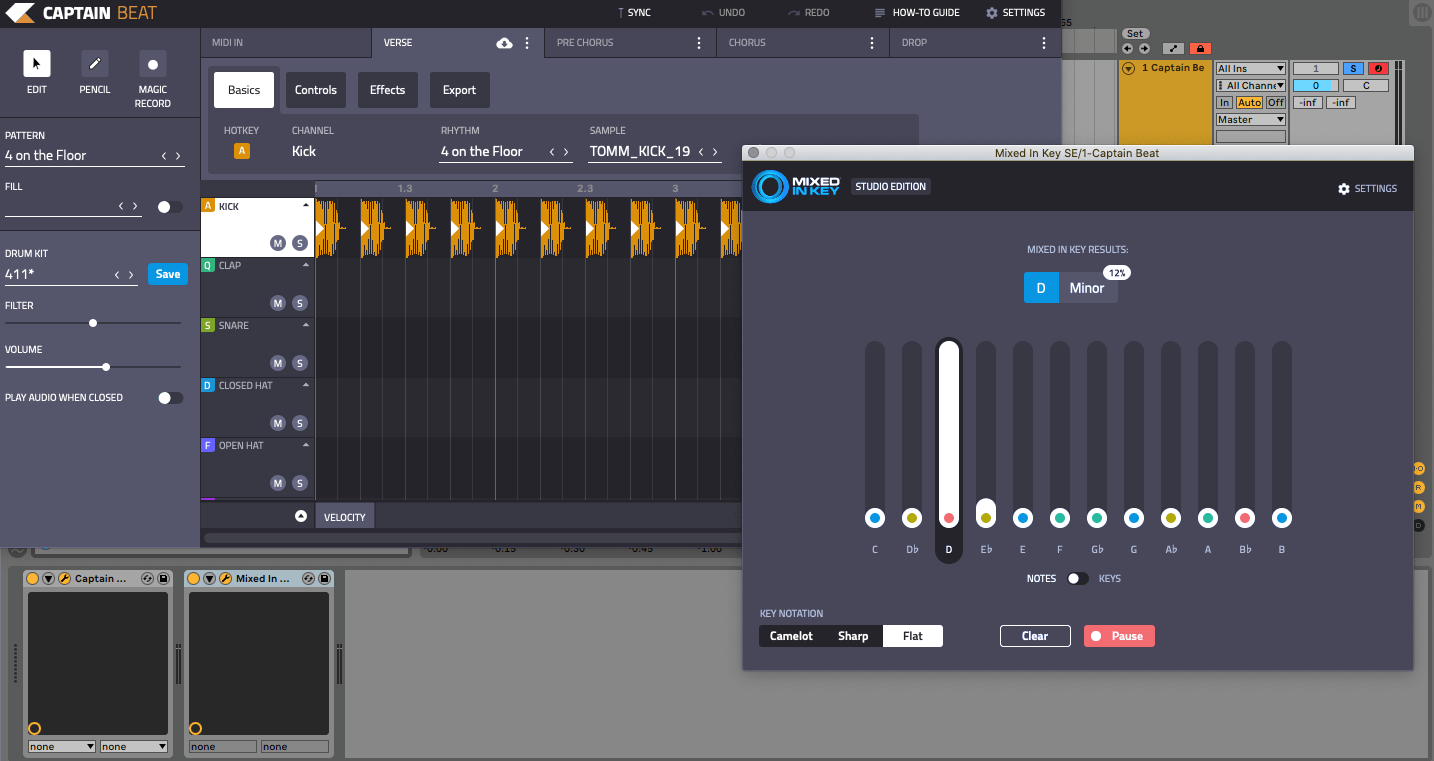Image resolution: width=1434 pixels, height=761 pixels.
Task: Open first none dropdown under Captain device
Action: tap(62, 747)
